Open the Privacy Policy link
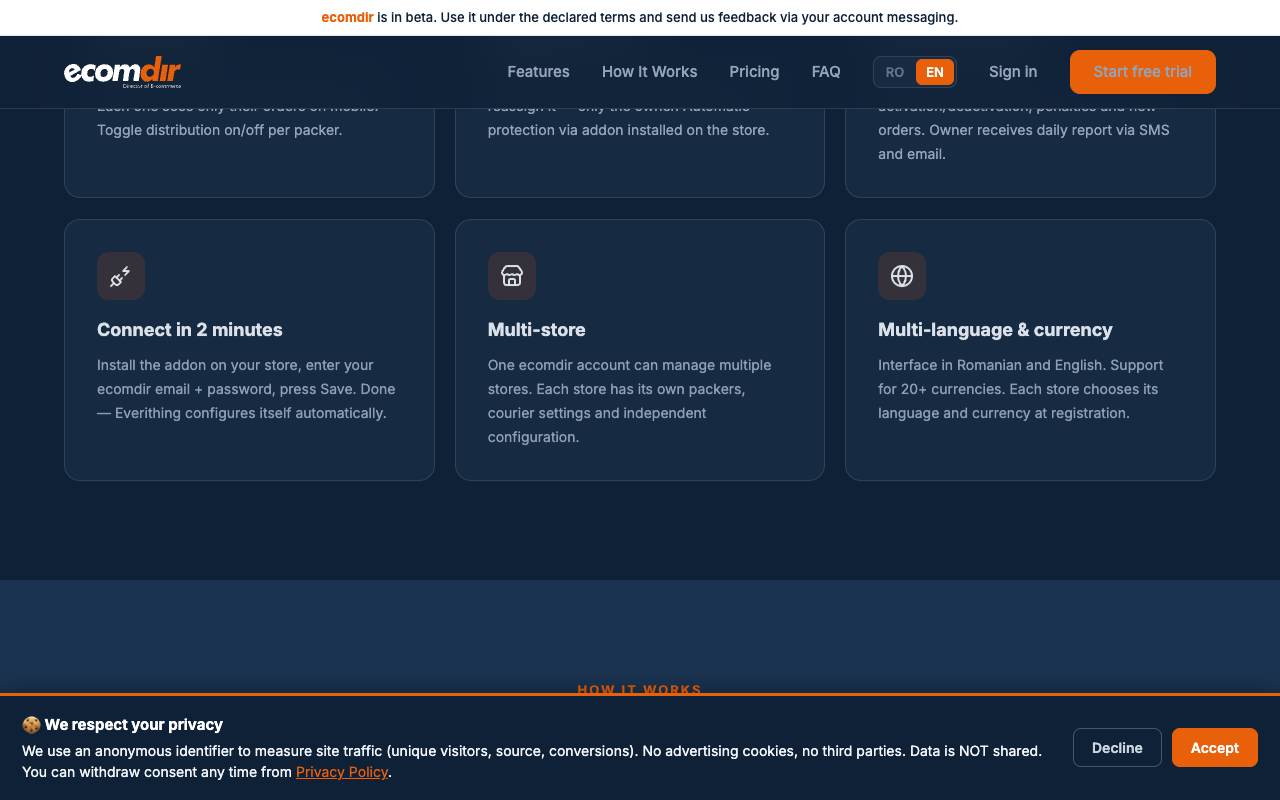Screen dimensions: 1280x800 coord(342,772)
